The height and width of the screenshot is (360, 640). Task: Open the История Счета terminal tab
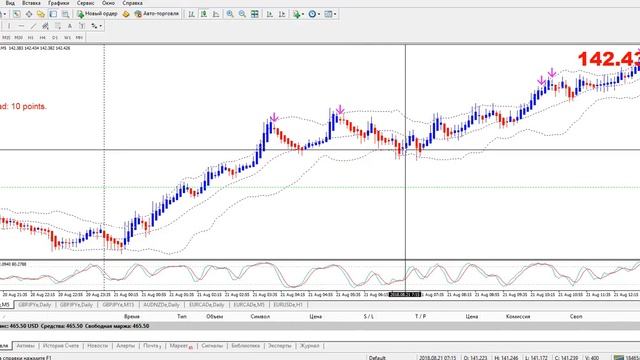point(61,346)
